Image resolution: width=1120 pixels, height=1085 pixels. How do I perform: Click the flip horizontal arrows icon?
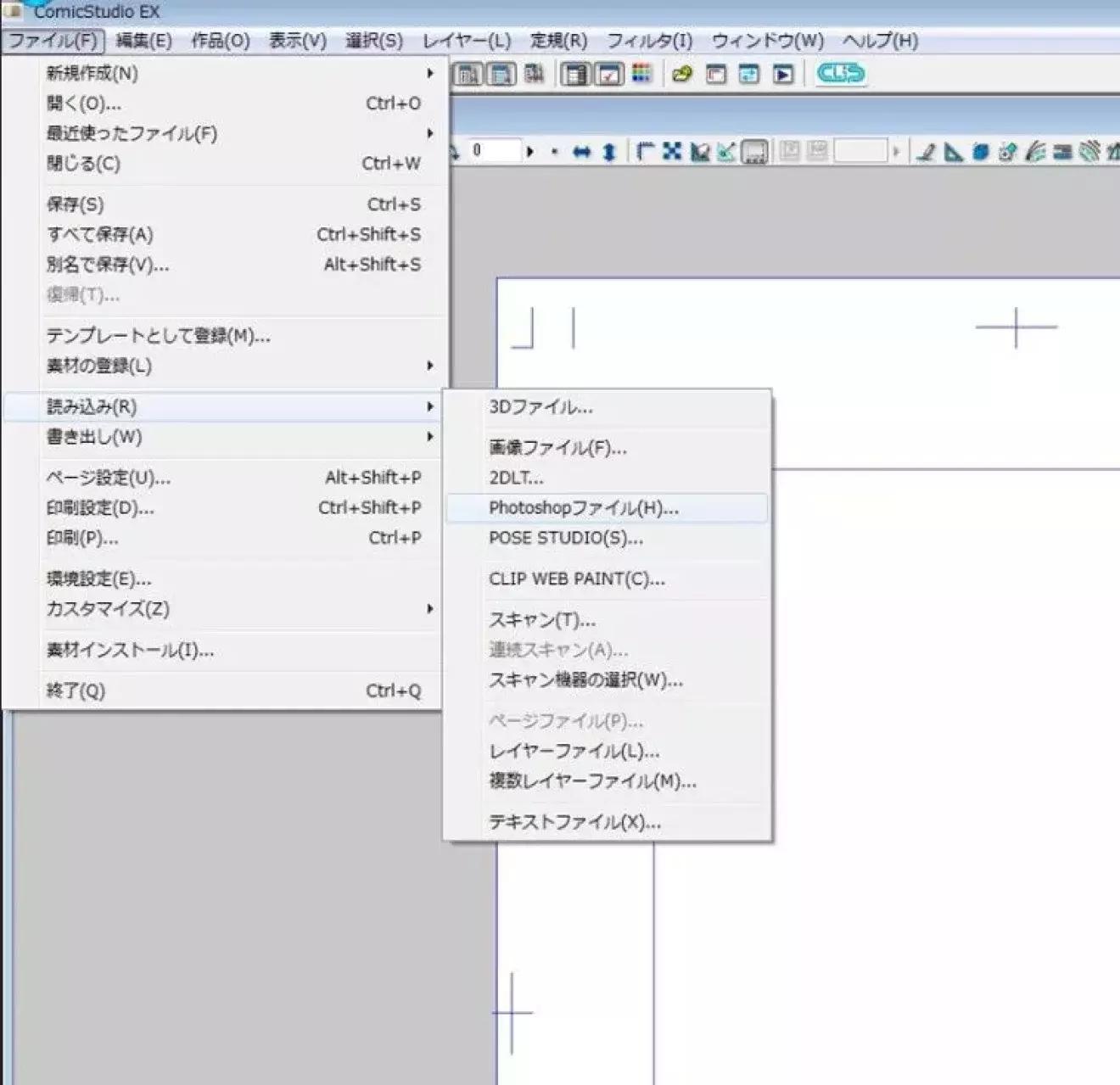click(x=583, y=153)
